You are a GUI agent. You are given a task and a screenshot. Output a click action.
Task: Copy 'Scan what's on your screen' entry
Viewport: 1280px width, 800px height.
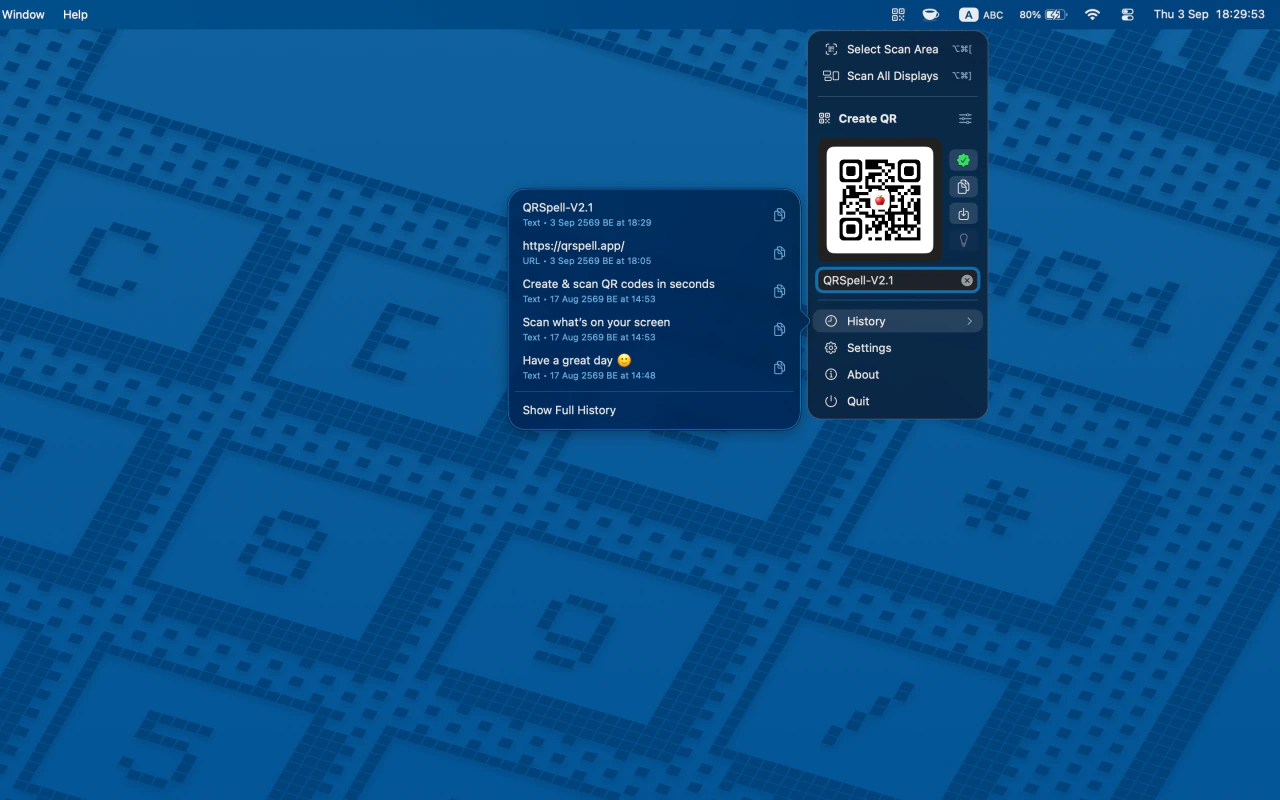[x=779, y=329]
